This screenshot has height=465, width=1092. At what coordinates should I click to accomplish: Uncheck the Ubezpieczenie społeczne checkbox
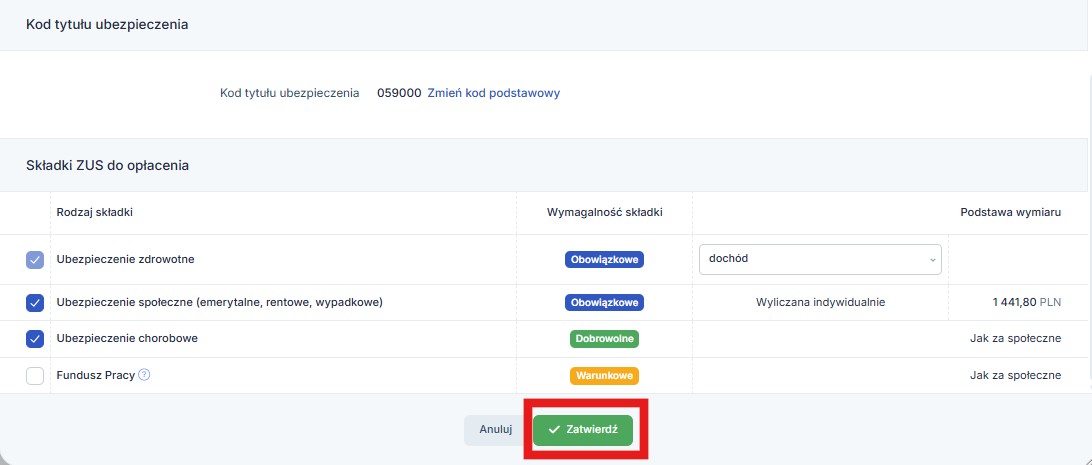click(x=35, y=302)
